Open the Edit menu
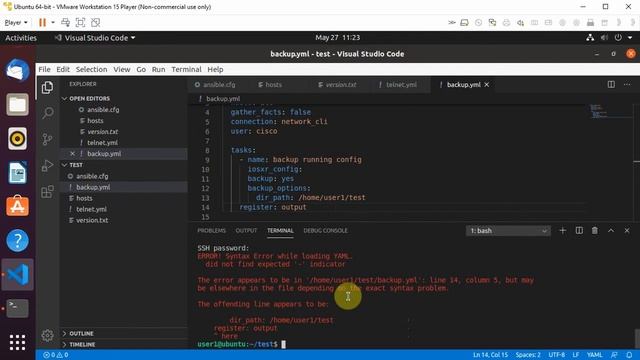640x360 pixels. point(63,69)
